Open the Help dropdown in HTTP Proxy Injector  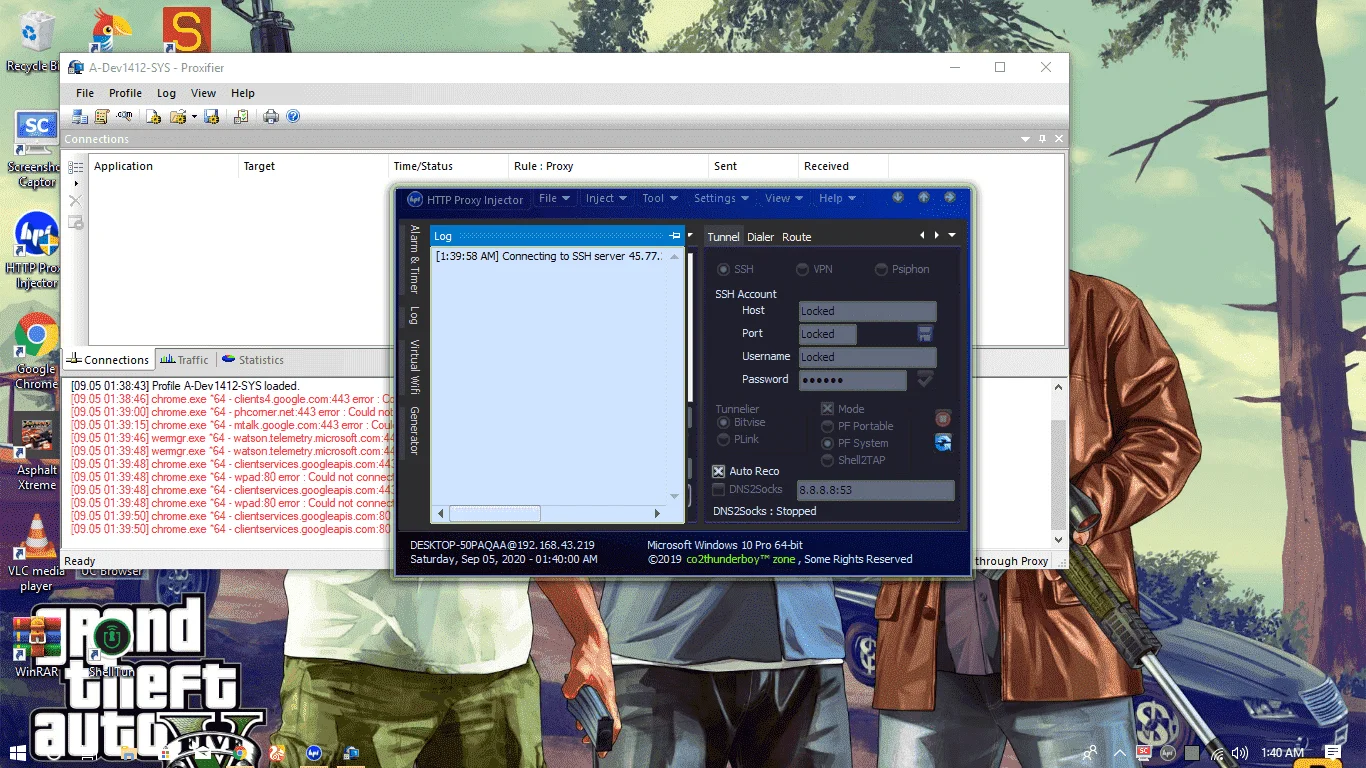point(837,198)
